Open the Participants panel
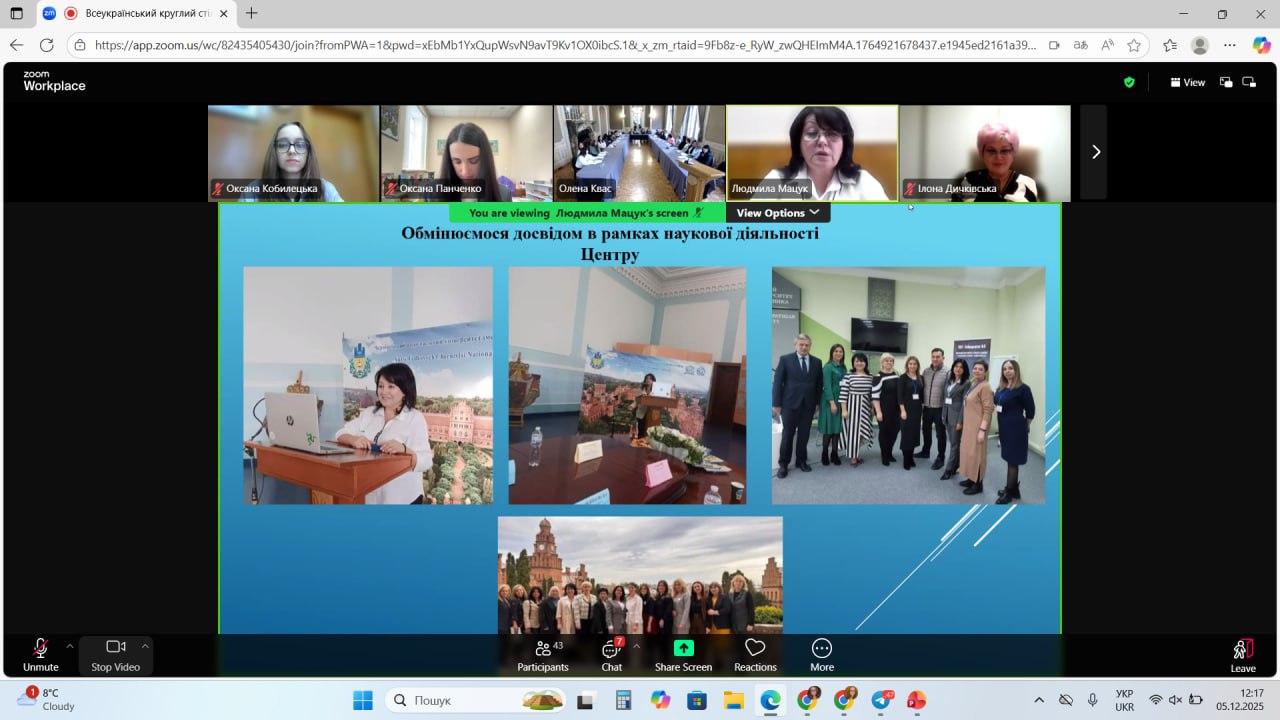Image resolution: width=1280 pixels, height=720 pixels. (543, 655)
